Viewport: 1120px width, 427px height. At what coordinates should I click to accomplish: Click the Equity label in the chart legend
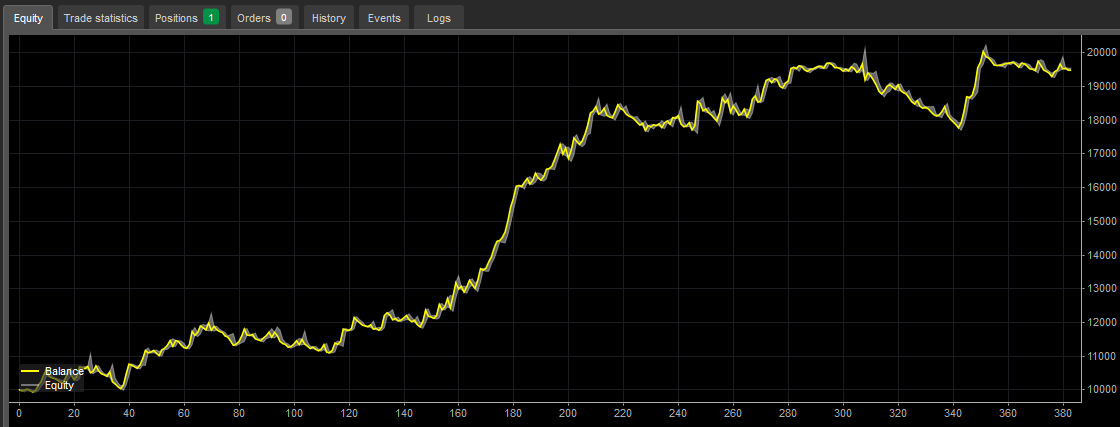pyautogui.click(x=59, y=385)
